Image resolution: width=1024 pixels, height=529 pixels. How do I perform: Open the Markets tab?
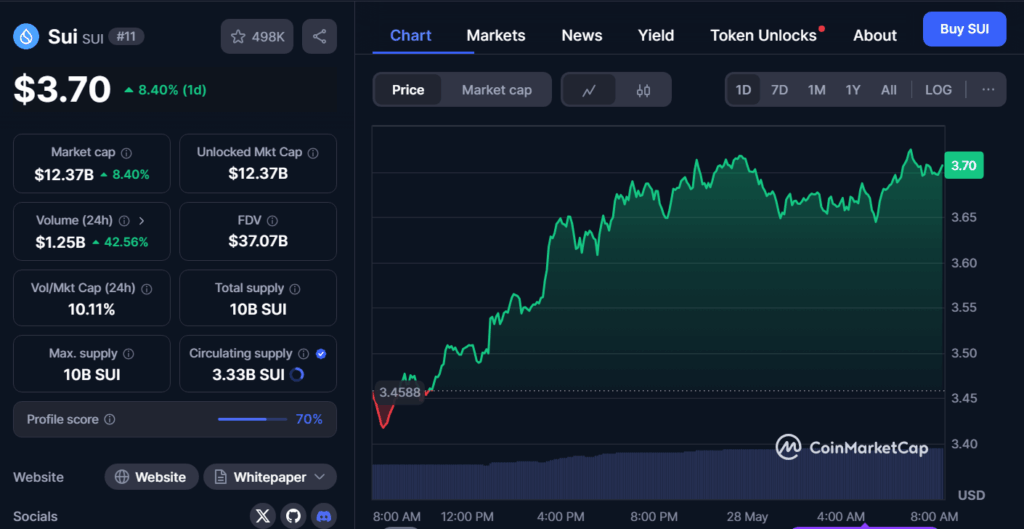pos(496,35)
